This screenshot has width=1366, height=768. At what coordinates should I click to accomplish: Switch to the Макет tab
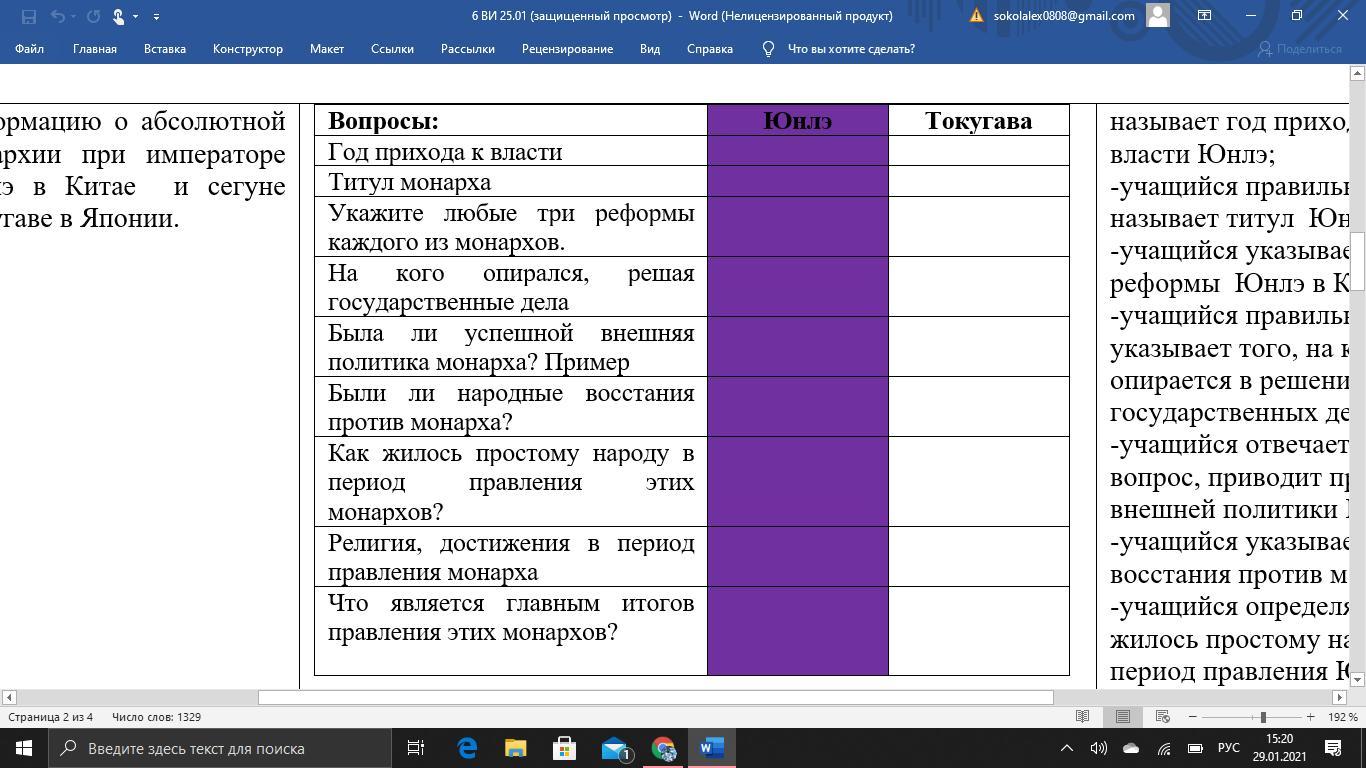[x=327, y=49]
